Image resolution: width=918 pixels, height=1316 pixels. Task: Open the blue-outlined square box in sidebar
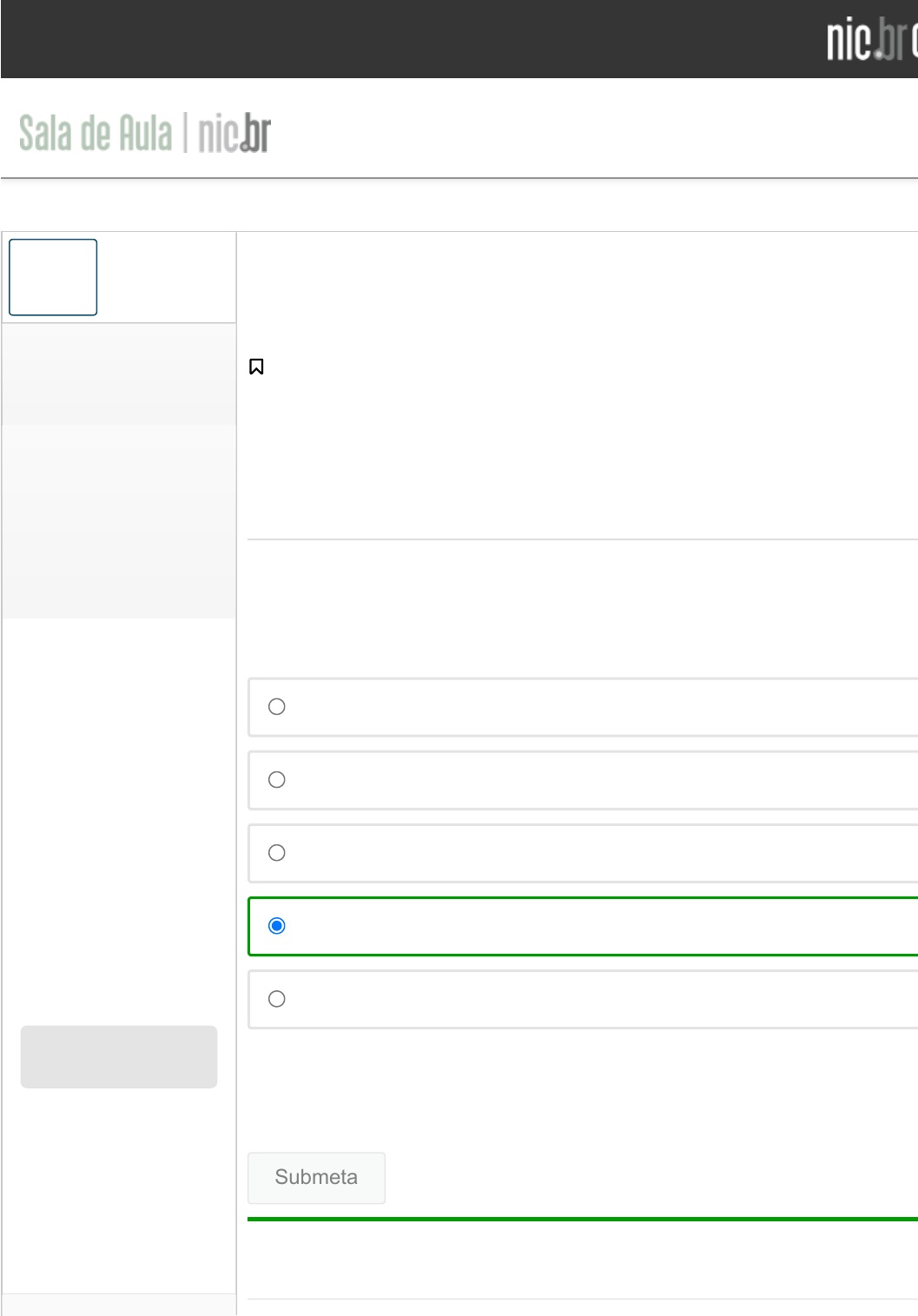pyautogui.click(x=53, y=277)
